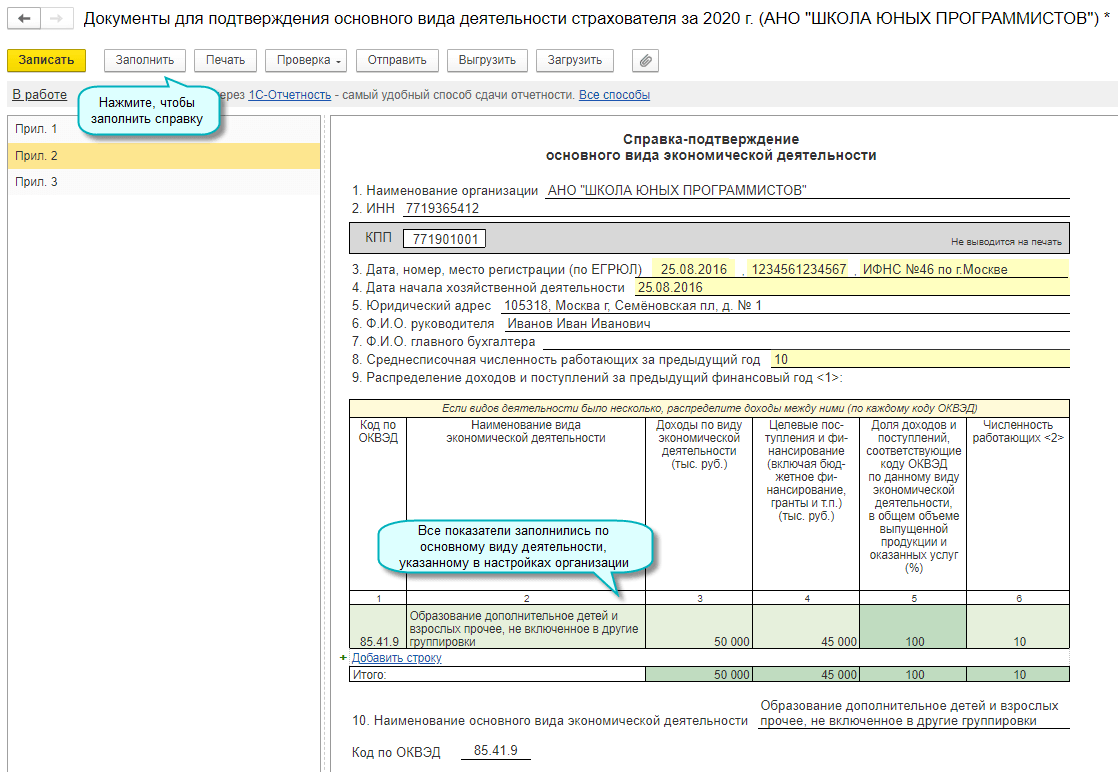The width and height of the screenshot is (1118, 772).
Task: Select share cell 100 in activity row
Action: 913,627
